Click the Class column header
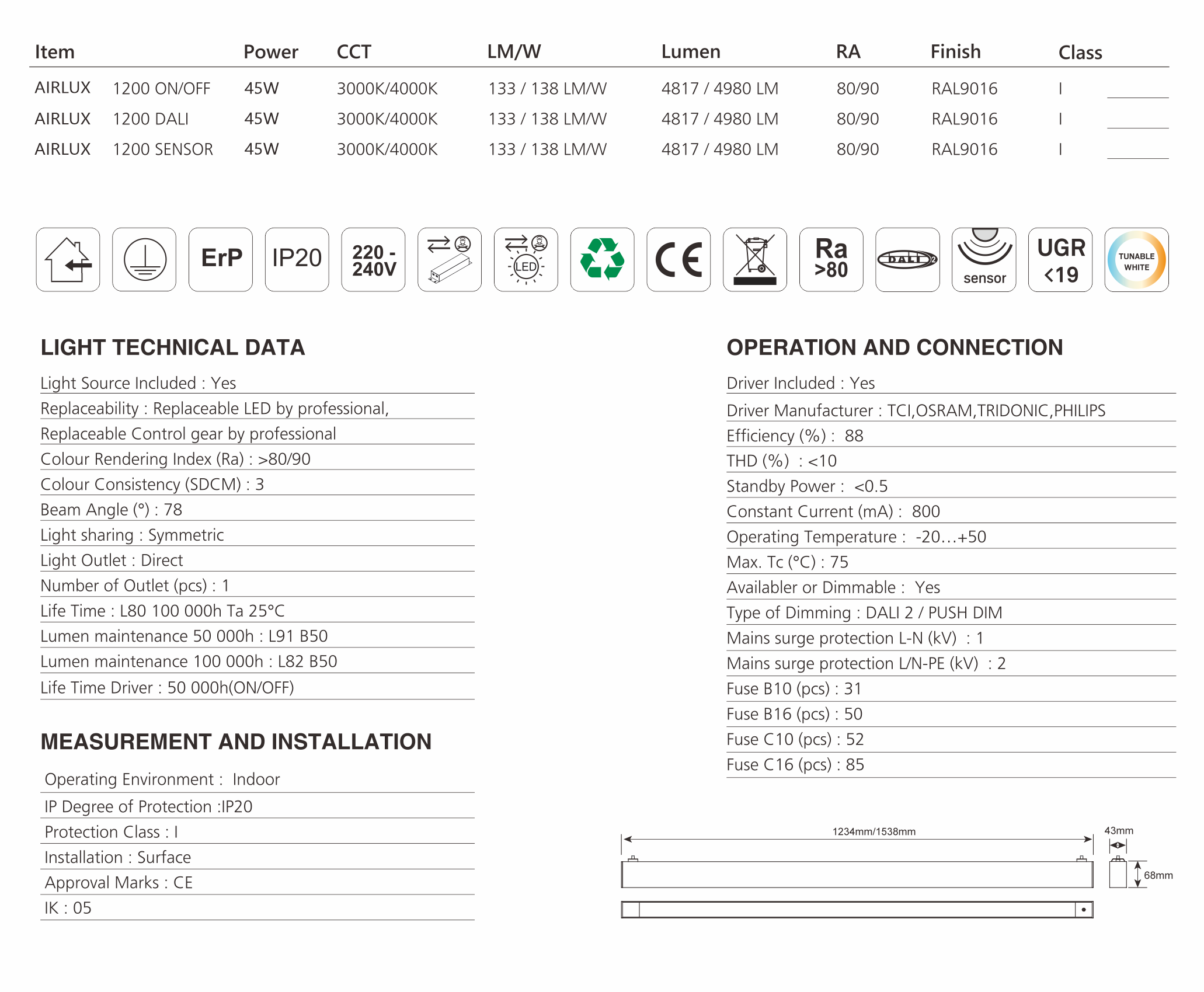This screenshot has height=992, width=1204. coord(1080,53)
